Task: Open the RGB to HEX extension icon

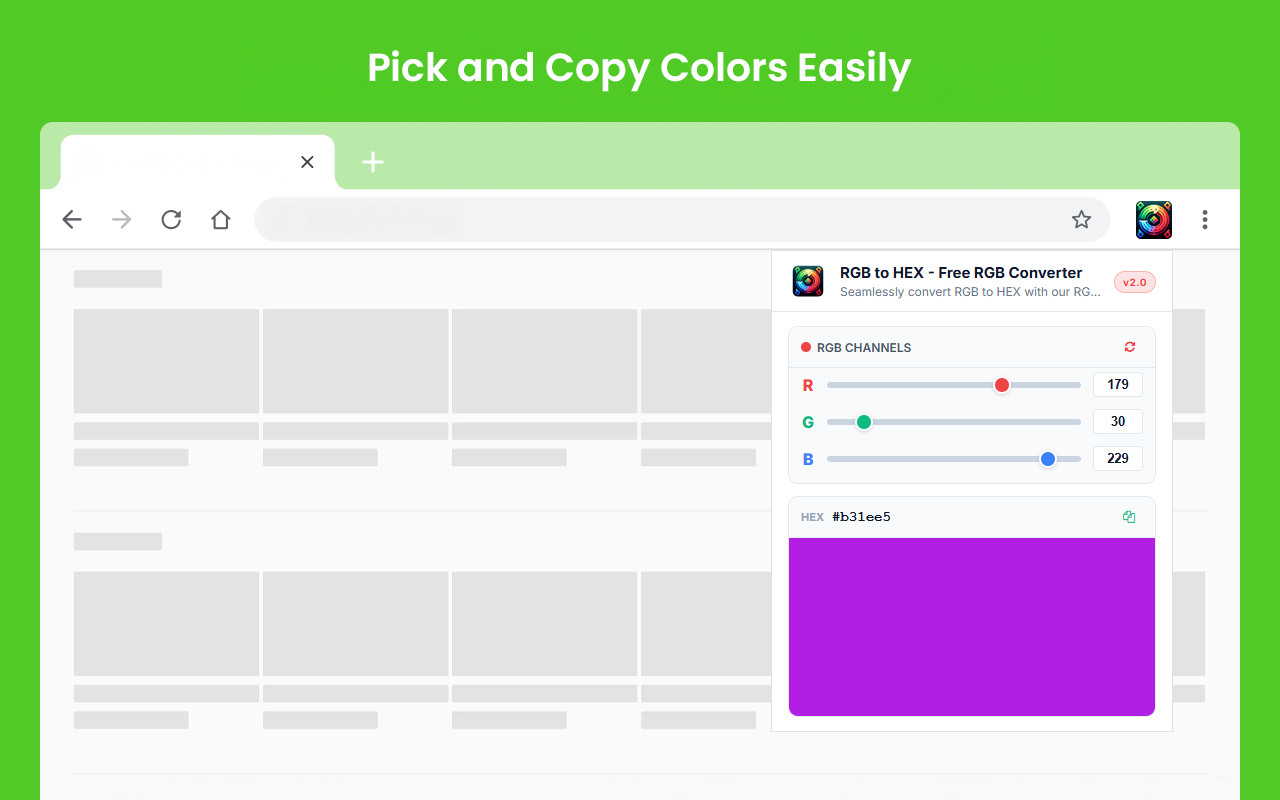Action: 1154,220
